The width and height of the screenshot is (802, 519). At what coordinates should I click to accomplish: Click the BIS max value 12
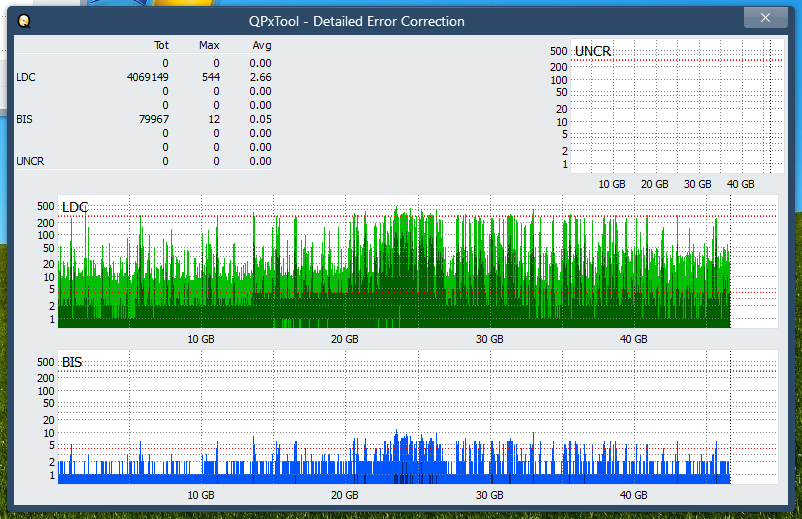pos(214,119)
